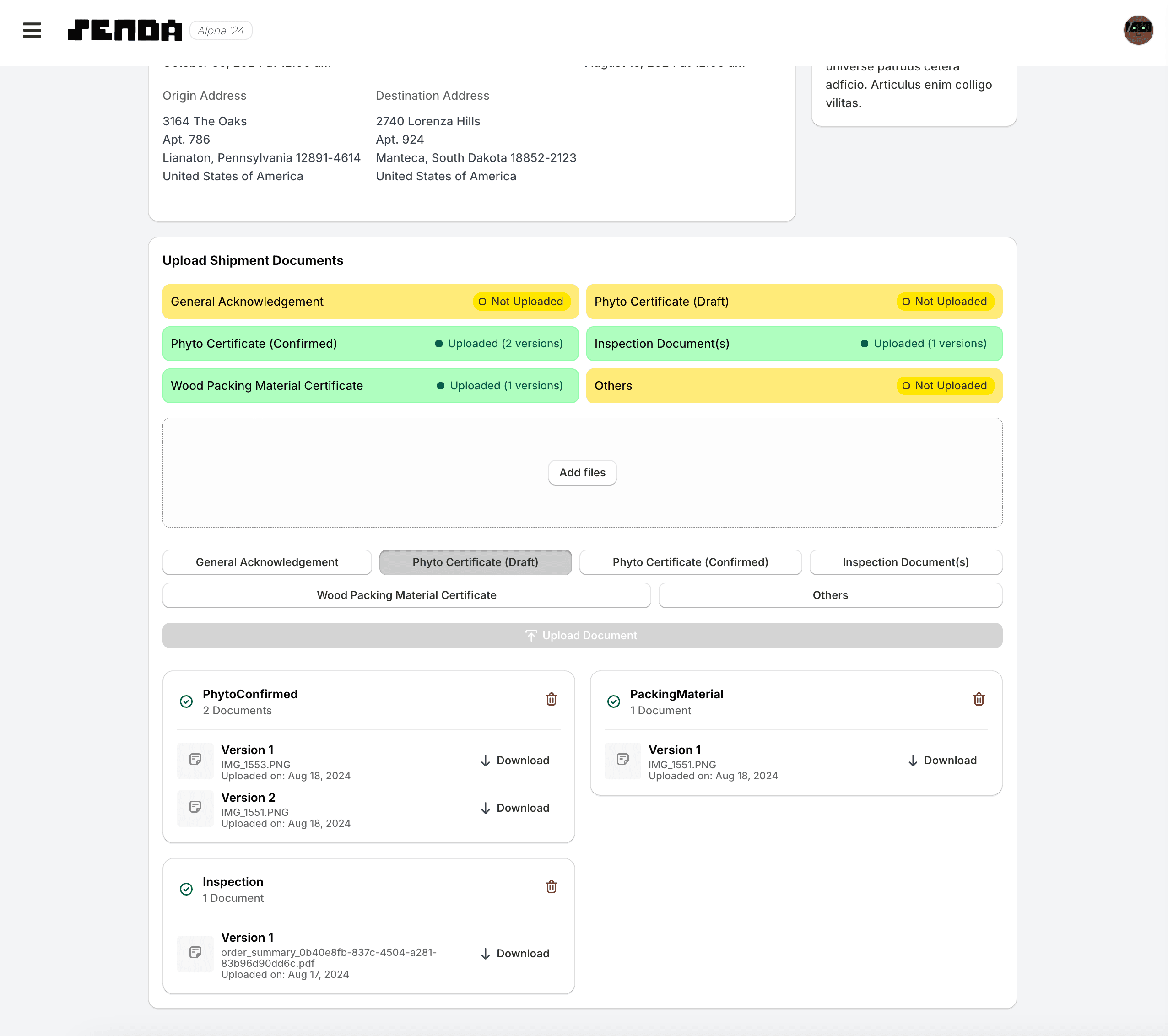Click Inspection Document(s) Uploaded status row
The width and height of the screenshot is (1168, 1036).
point(794,344)
